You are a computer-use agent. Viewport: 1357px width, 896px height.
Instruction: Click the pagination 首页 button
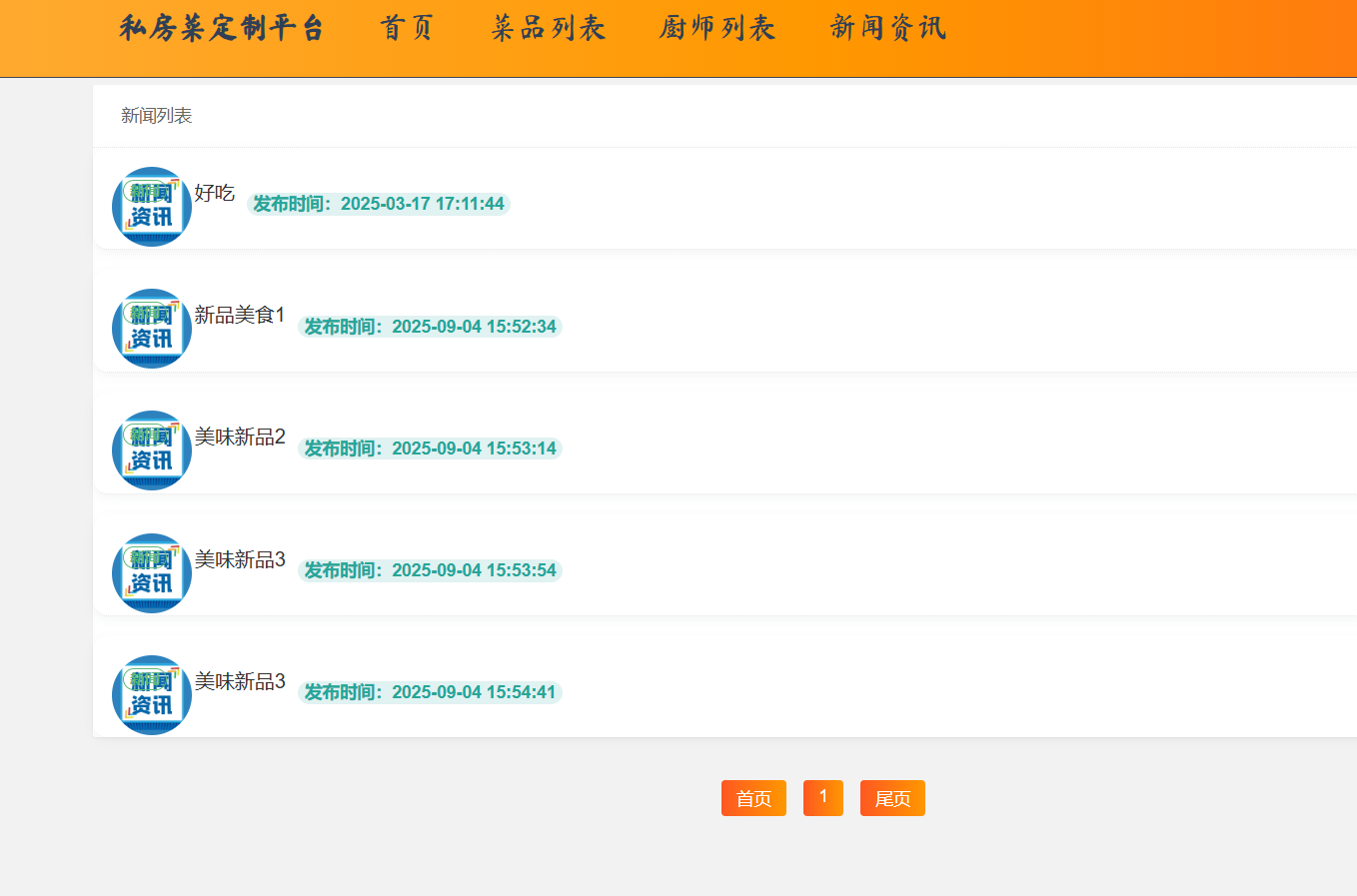(x=753, y=798)
